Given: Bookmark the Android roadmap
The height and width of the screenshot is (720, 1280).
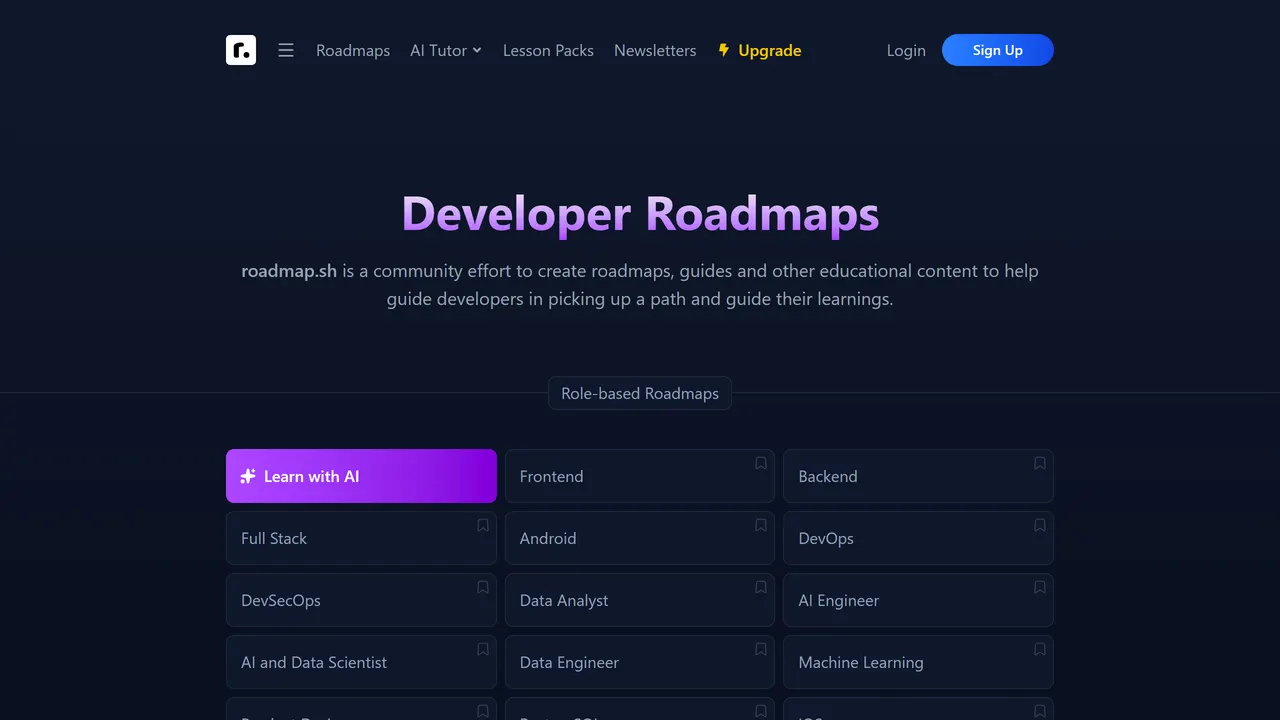Looking at the screenshot, I should (x=761, y=525).
